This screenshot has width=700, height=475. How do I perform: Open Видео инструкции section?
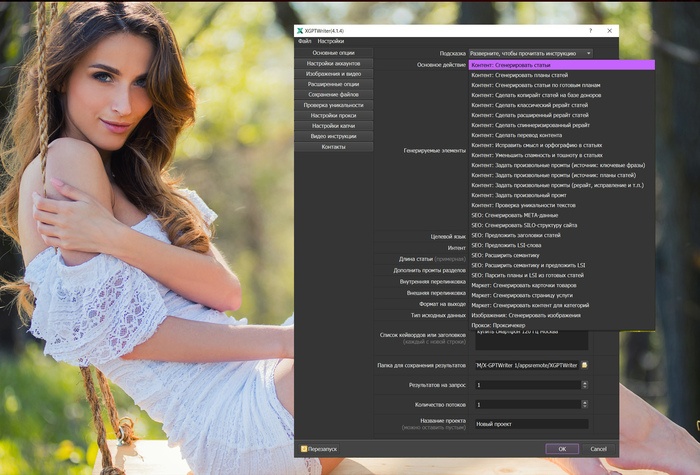pos(333,136)
